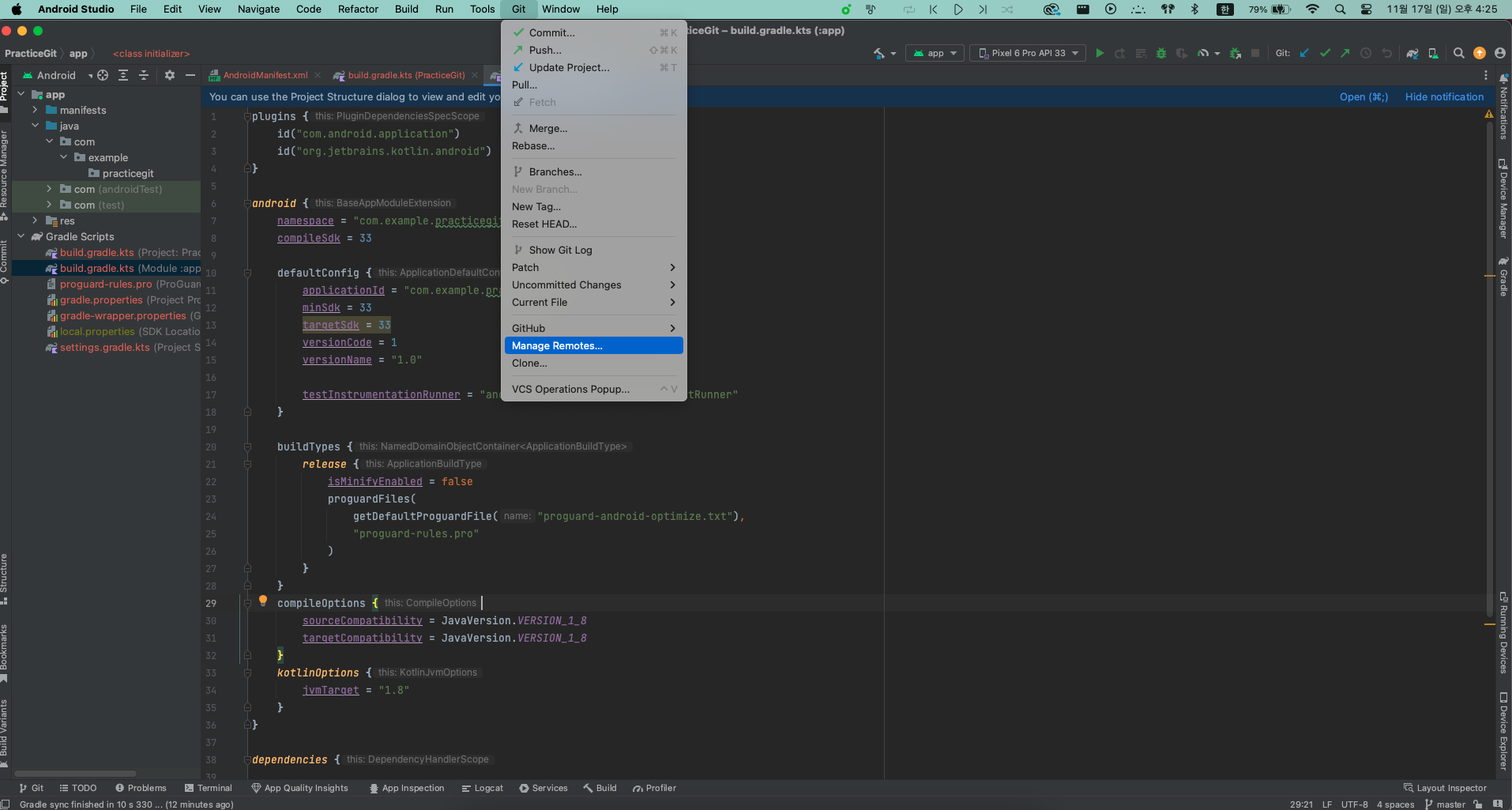The width and height of the screenshot is (1512, 810).
Task: Open the Apple menu
Action: pyautogui.click(x=16, y=9)
